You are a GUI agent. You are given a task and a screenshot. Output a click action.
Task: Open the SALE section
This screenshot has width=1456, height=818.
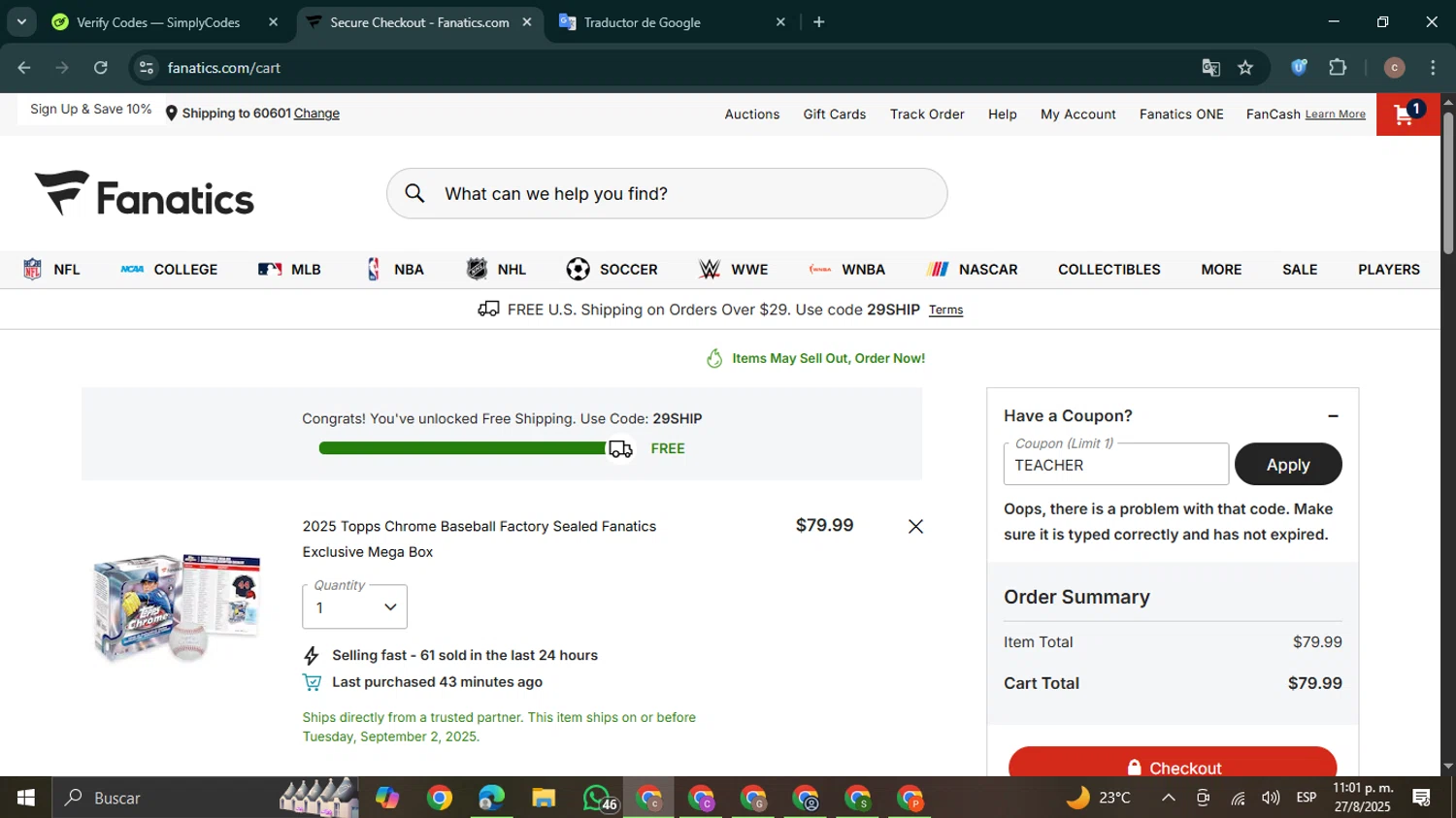[1300, 270]
